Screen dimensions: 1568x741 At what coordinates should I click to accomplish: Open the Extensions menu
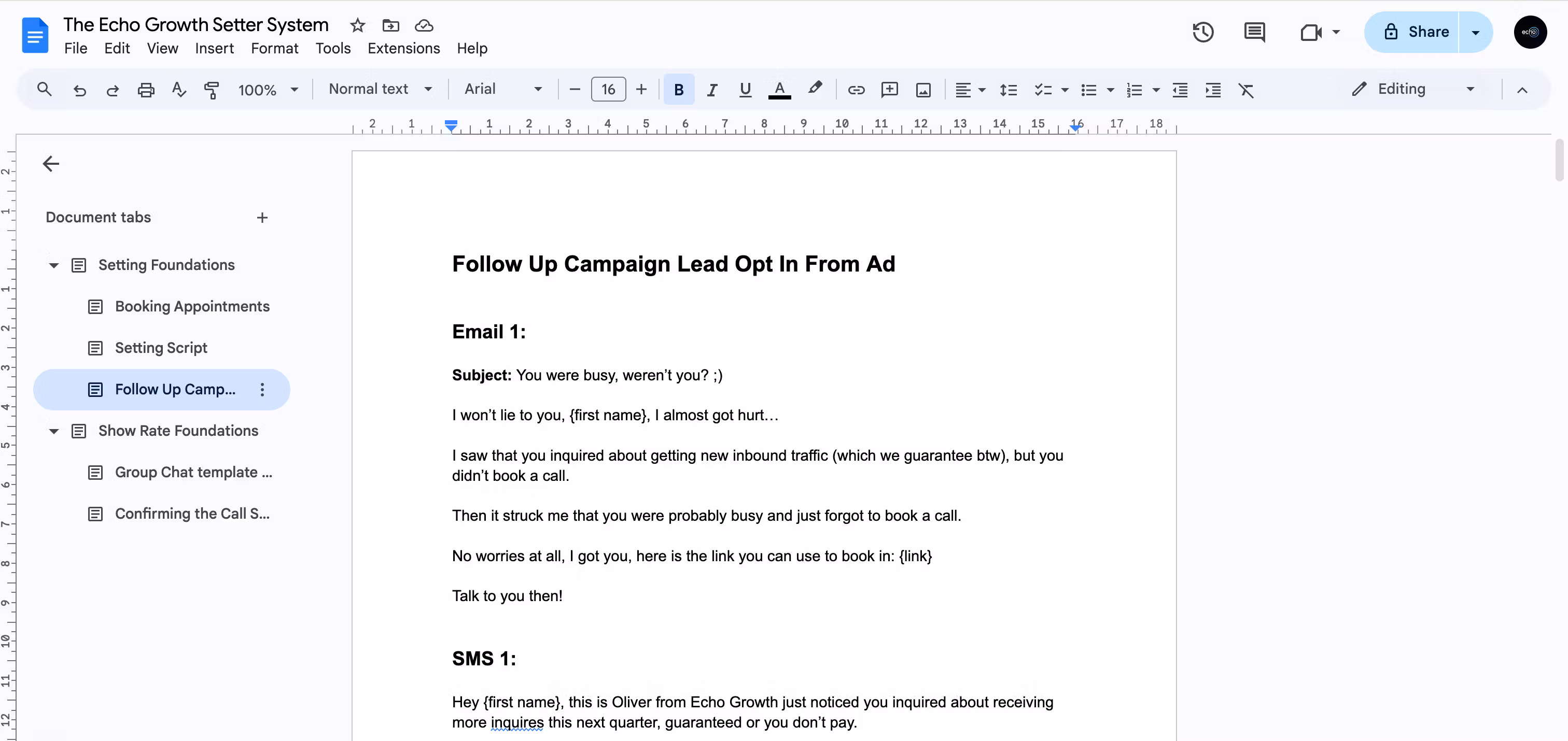(403, 48)
